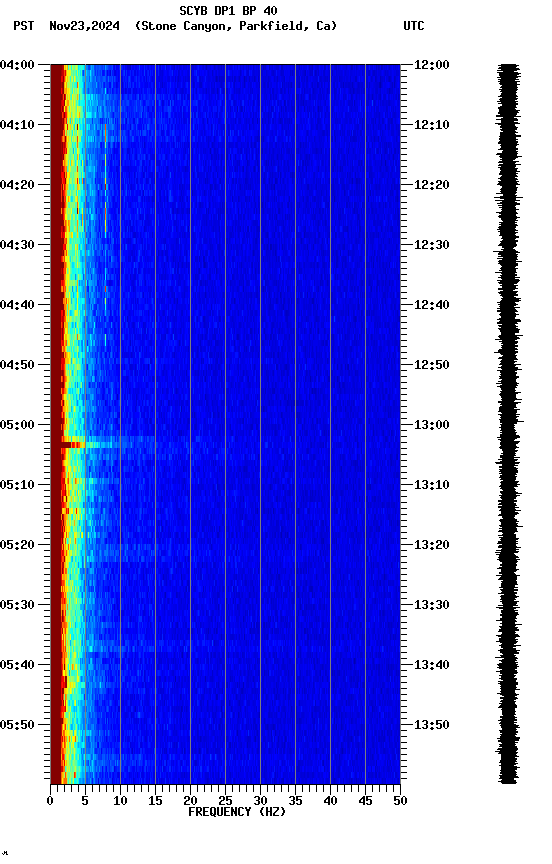Click the PST time label '05:40'
The image size is (552, 864).
[x=17, y=665]
